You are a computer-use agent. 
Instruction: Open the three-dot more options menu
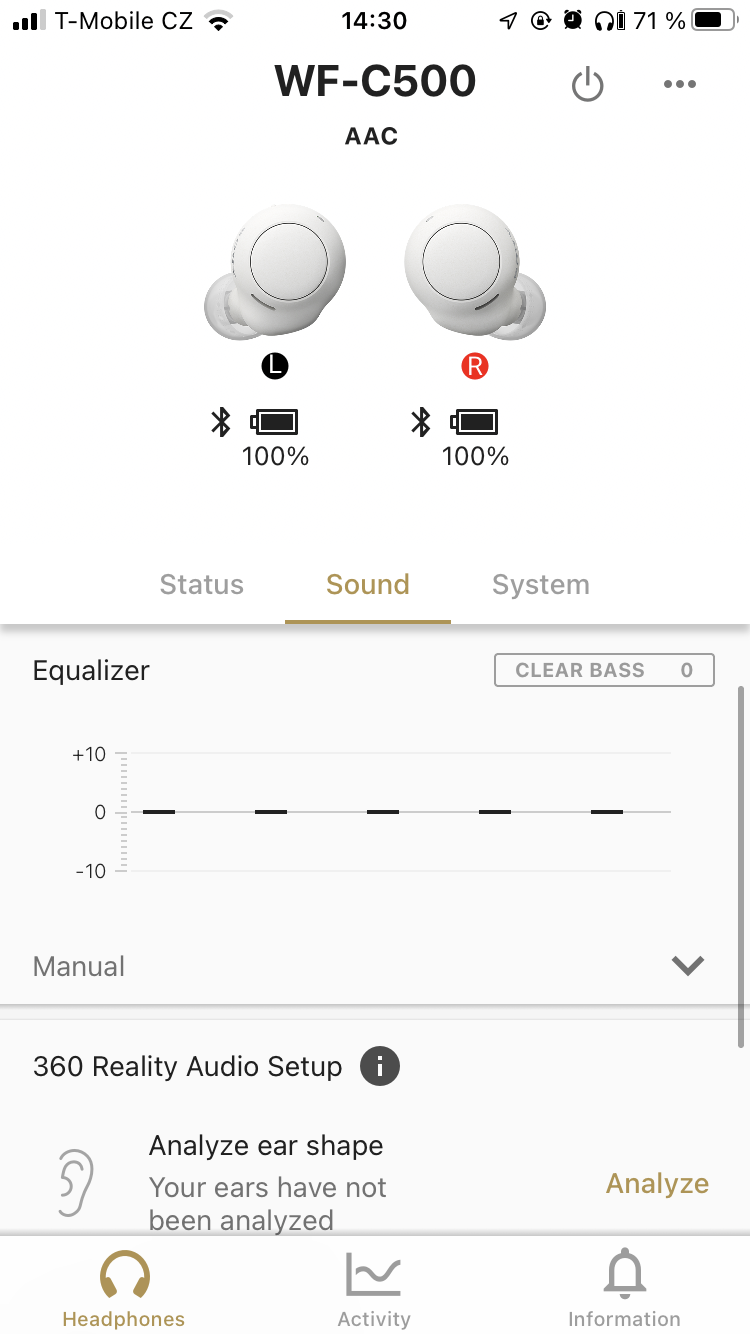coord(680,85)
